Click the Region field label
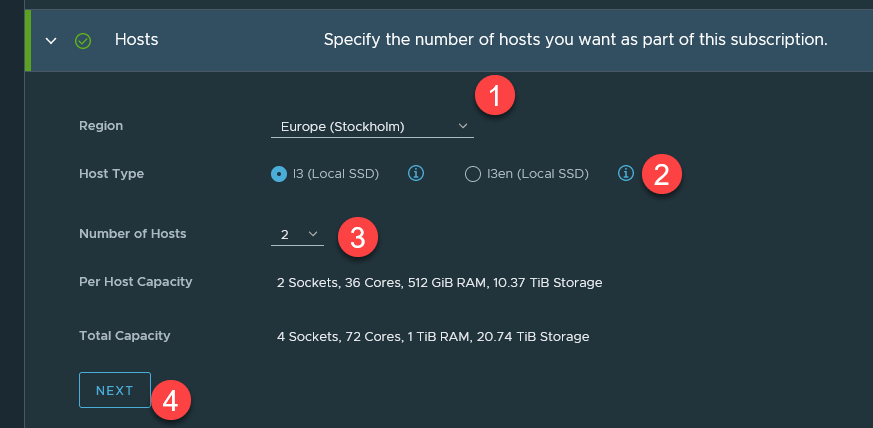The height and width of the screenshot is (428, 873). point(101,126)
